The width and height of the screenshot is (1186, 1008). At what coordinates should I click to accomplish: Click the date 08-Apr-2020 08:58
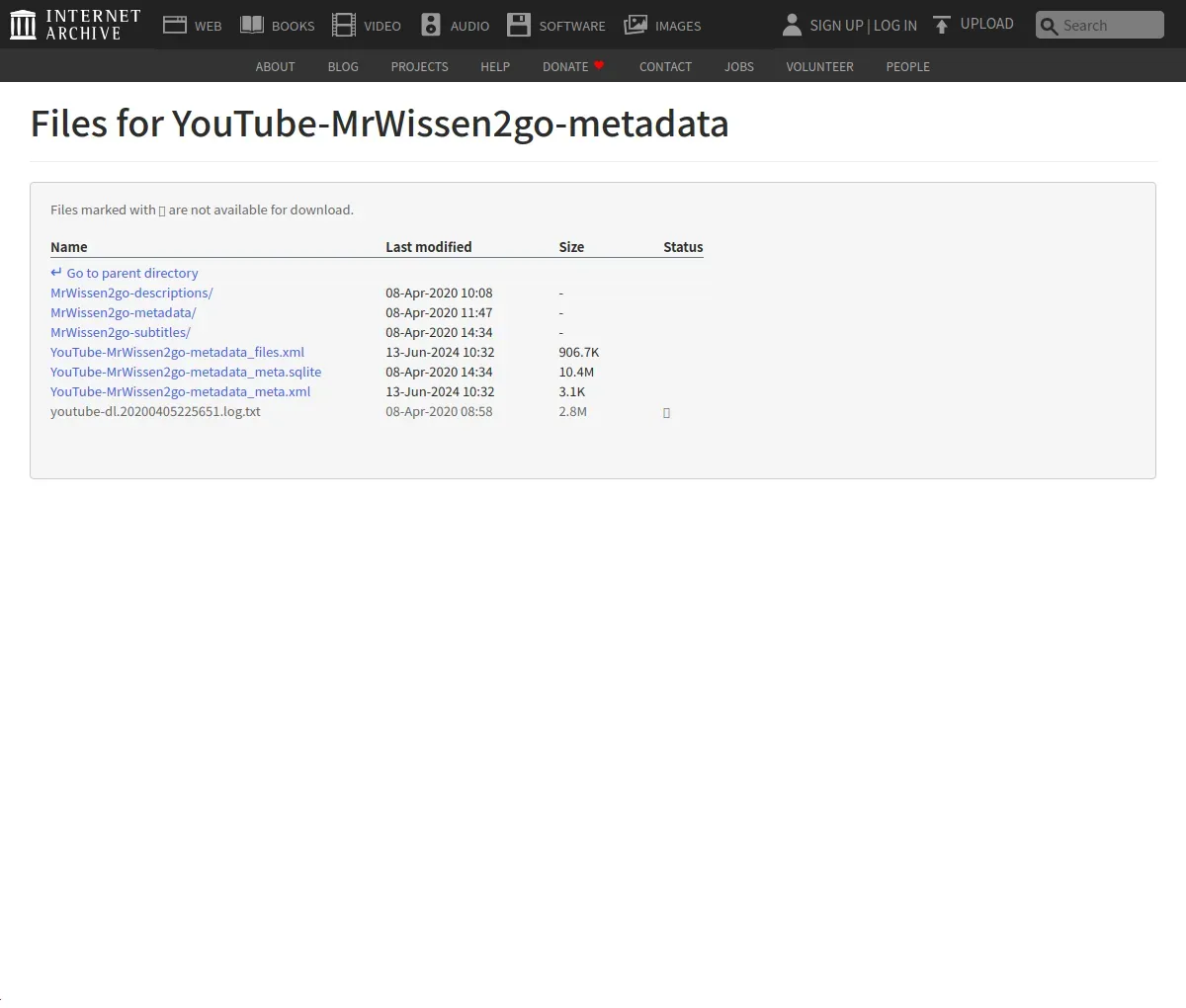(x=439, y=411)
